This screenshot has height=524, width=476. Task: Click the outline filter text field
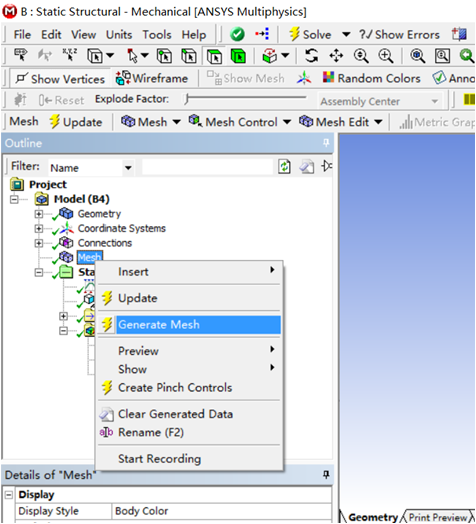coord(207,166)
